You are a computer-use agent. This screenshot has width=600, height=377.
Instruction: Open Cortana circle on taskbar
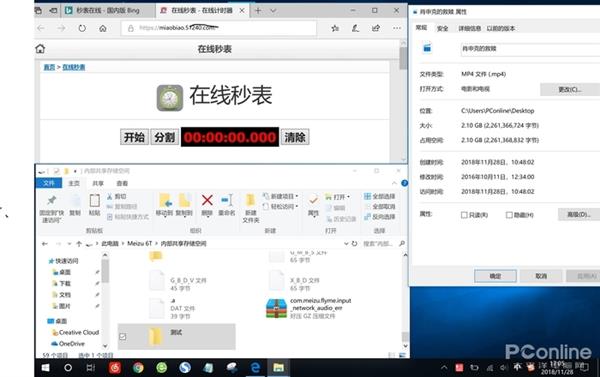[68, 368]
